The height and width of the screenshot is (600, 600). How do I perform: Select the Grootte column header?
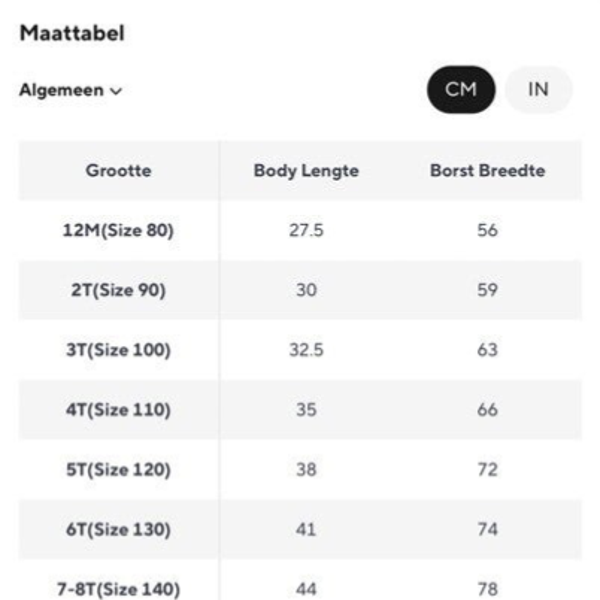pyautogui.click(x=118, y=171)
